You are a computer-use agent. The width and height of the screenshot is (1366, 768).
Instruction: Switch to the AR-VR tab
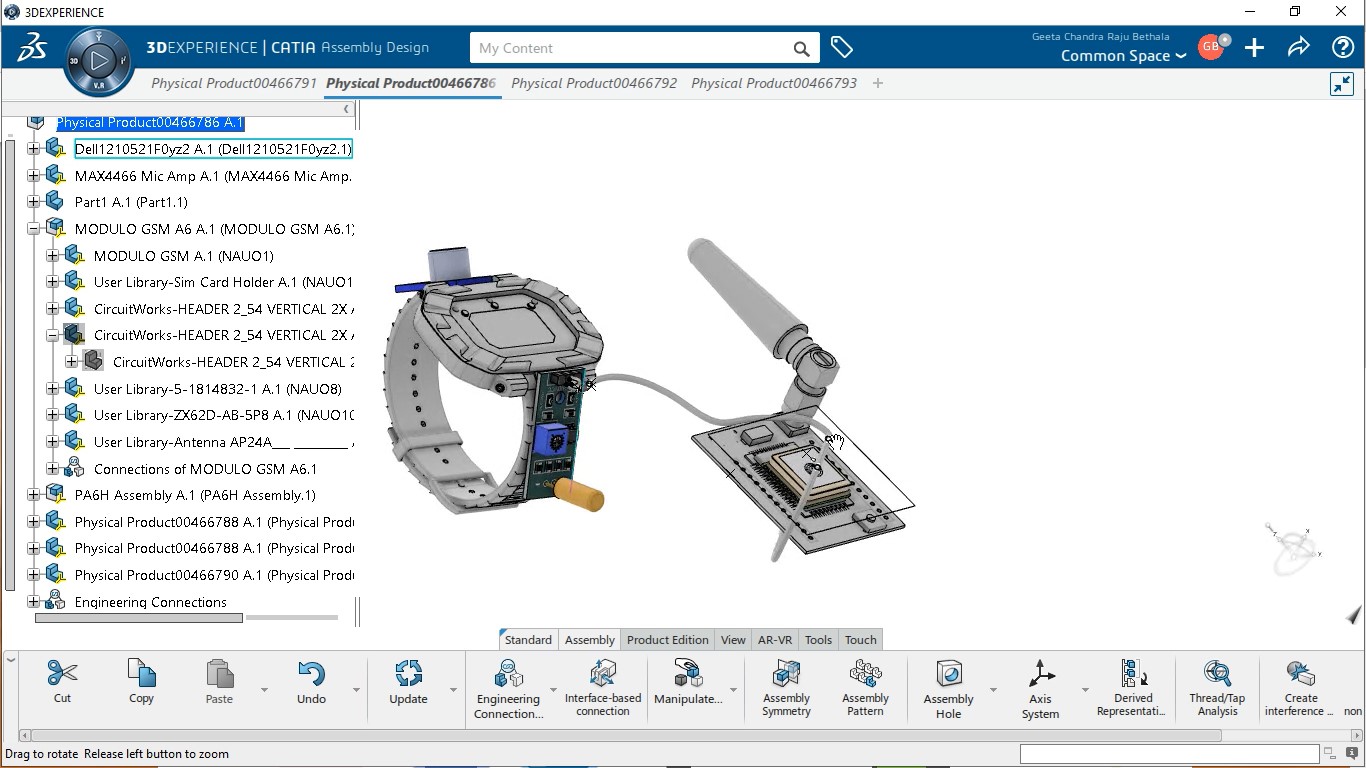(x=775, y=640)
